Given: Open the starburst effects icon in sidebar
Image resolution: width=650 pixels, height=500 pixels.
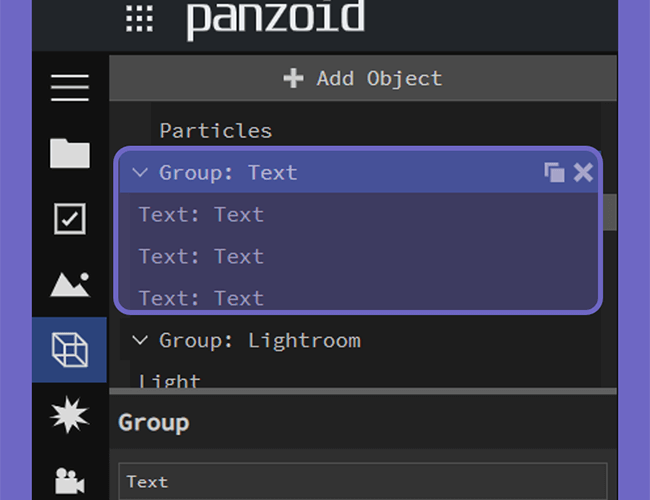Looking at the screenshot, I should [x=70, y=415].
